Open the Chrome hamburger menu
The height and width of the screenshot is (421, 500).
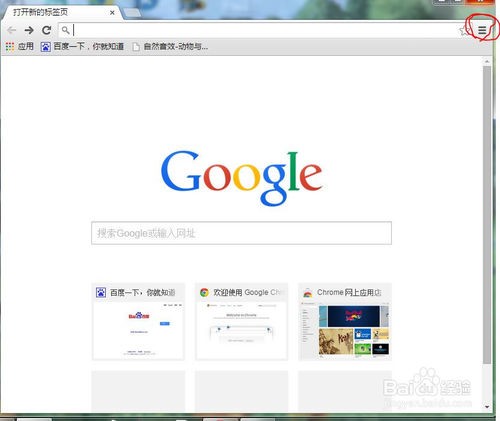pyautogui.click(x=482, y=30)
